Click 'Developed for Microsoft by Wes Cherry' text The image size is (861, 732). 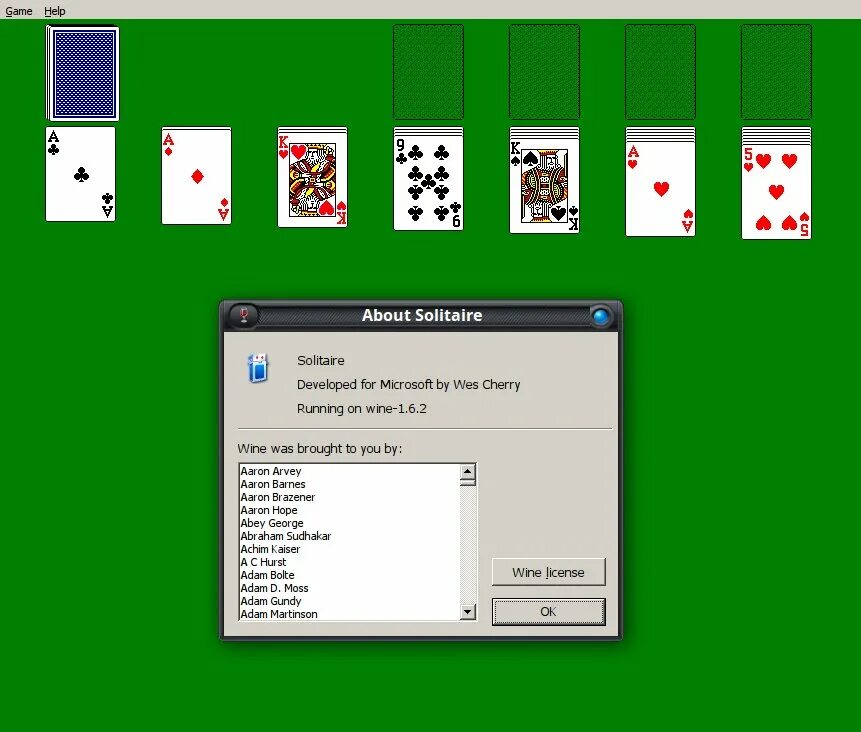click(409, 384)
